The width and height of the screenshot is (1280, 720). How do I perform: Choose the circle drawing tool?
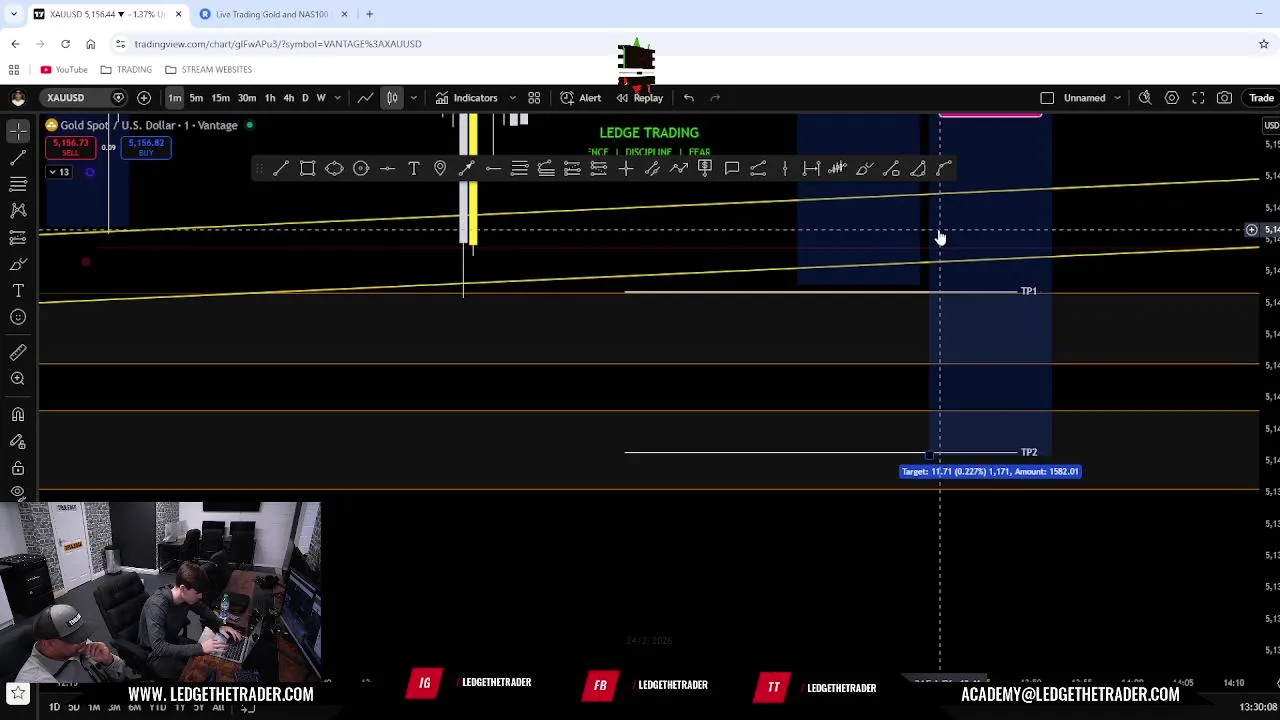click(361, 169)
